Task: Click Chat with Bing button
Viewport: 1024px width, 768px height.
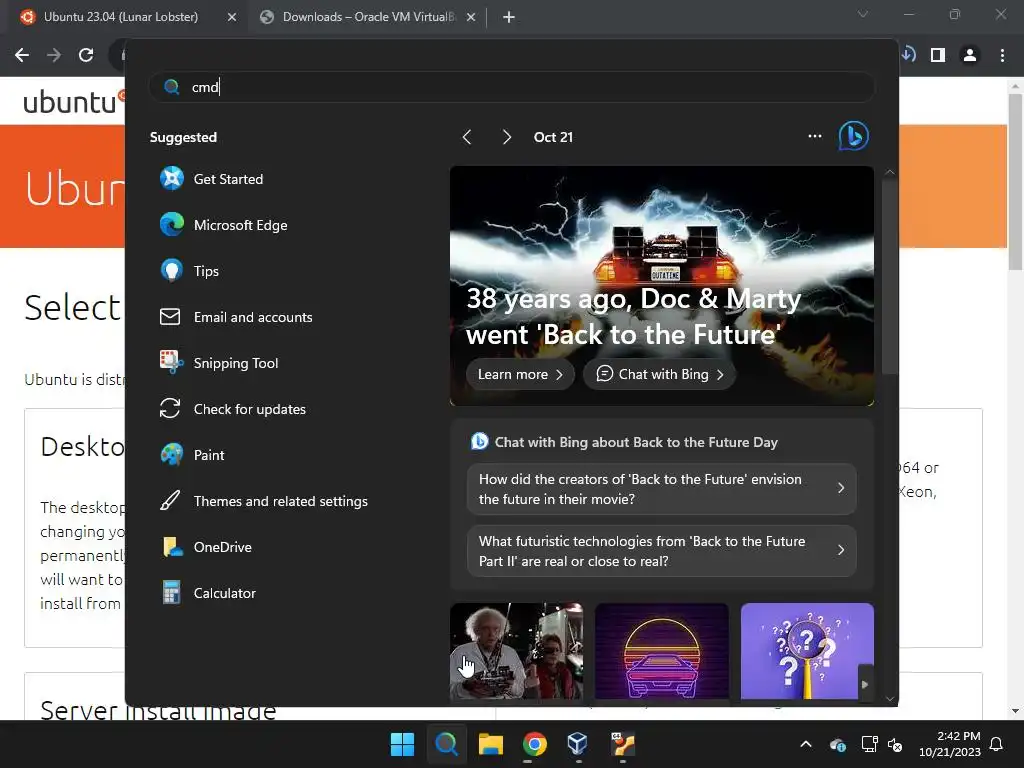Action: point(660,374)
